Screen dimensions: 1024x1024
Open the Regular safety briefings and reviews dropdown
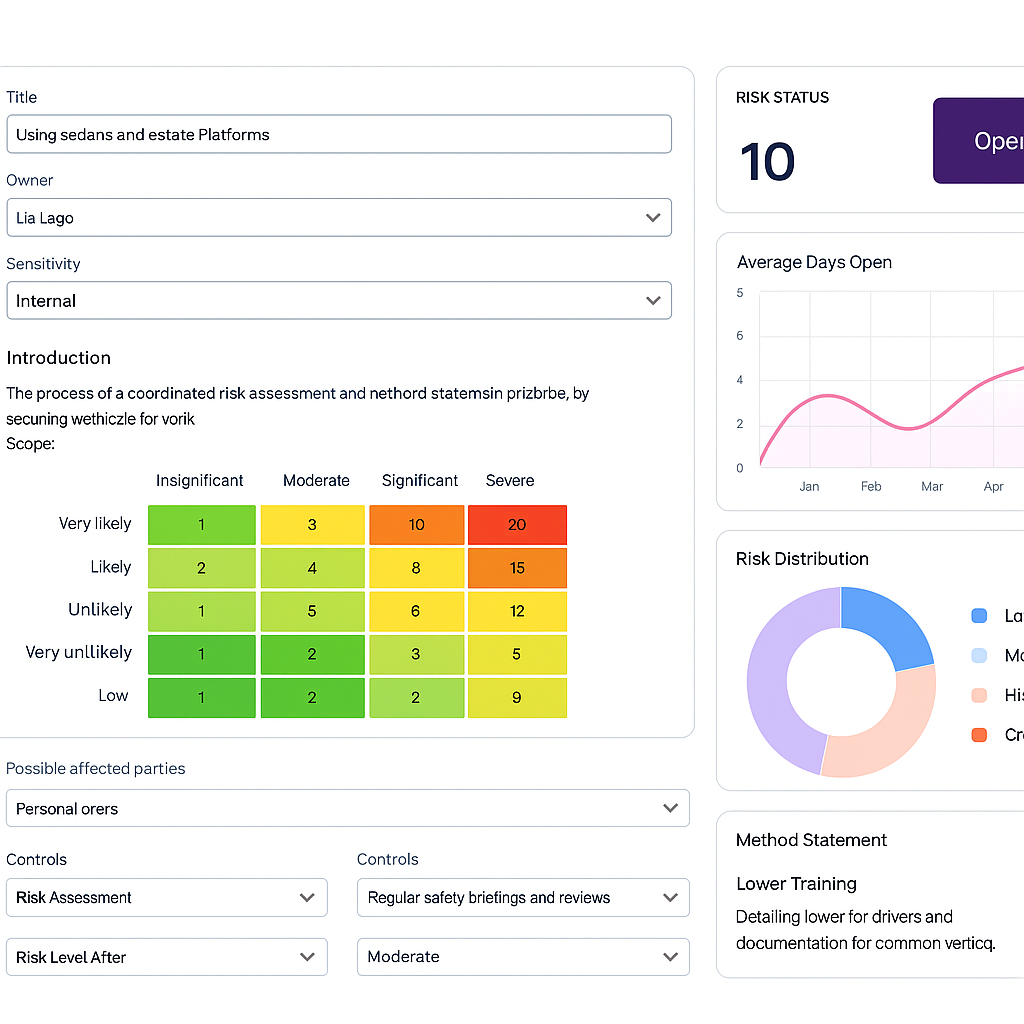[x=522, y=898]
